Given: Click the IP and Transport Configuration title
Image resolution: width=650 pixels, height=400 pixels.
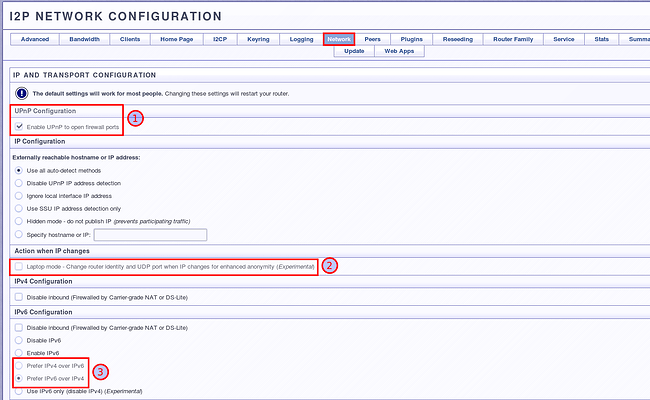Looking at the screenshot, I should pos(85,75).
